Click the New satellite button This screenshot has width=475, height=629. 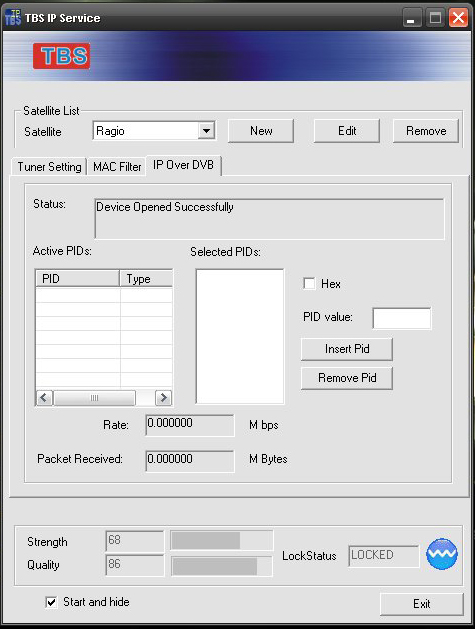pyautogui.click(x=261, y=131)
